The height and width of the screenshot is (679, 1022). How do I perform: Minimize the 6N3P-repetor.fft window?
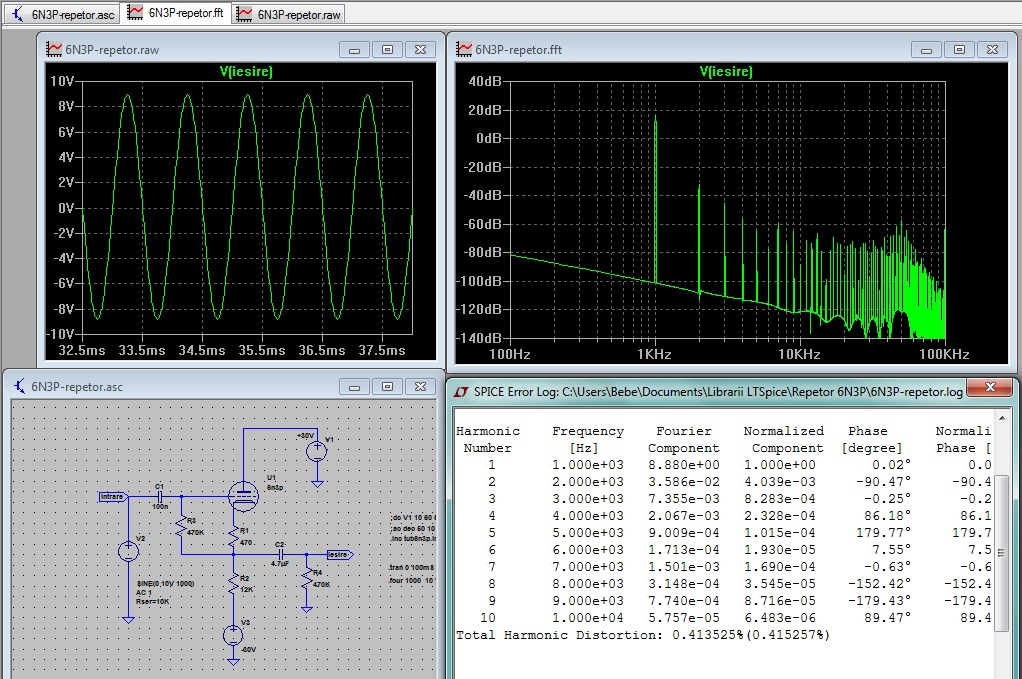pyautogui.click(x=926, y=50)
